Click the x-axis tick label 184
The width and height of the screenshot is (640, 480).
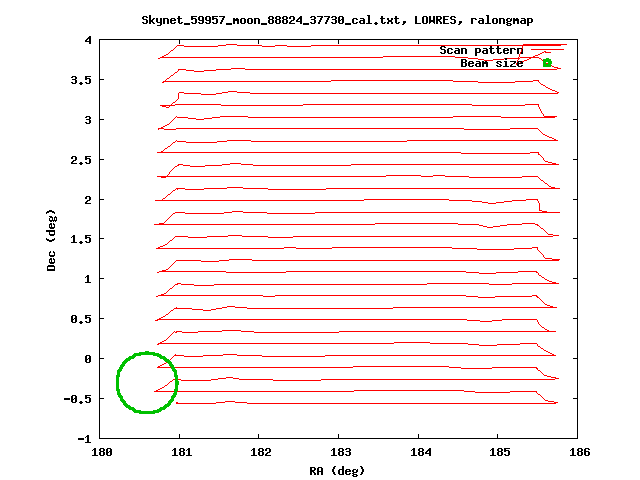click(x=420, y=452)
